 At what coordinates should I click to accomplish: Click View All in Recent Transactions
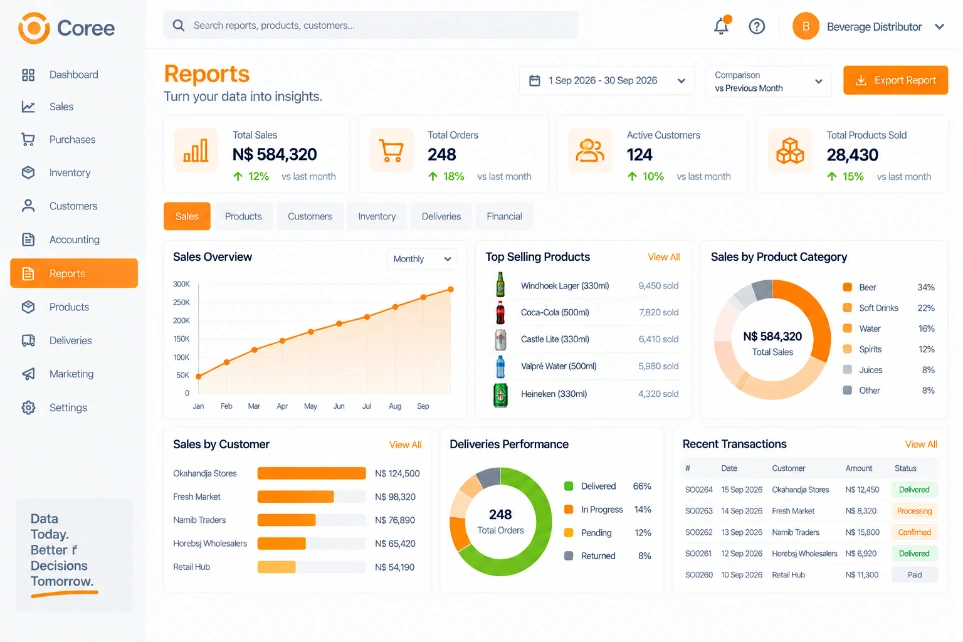click(921, 444)
